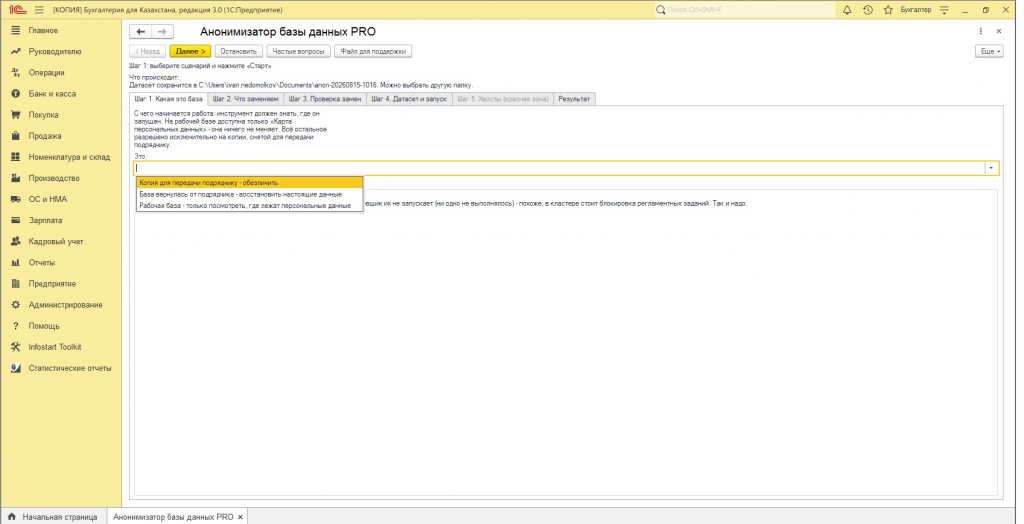Open the Банк и касса section label
The image size is (1024, 524).
(52, 94)
